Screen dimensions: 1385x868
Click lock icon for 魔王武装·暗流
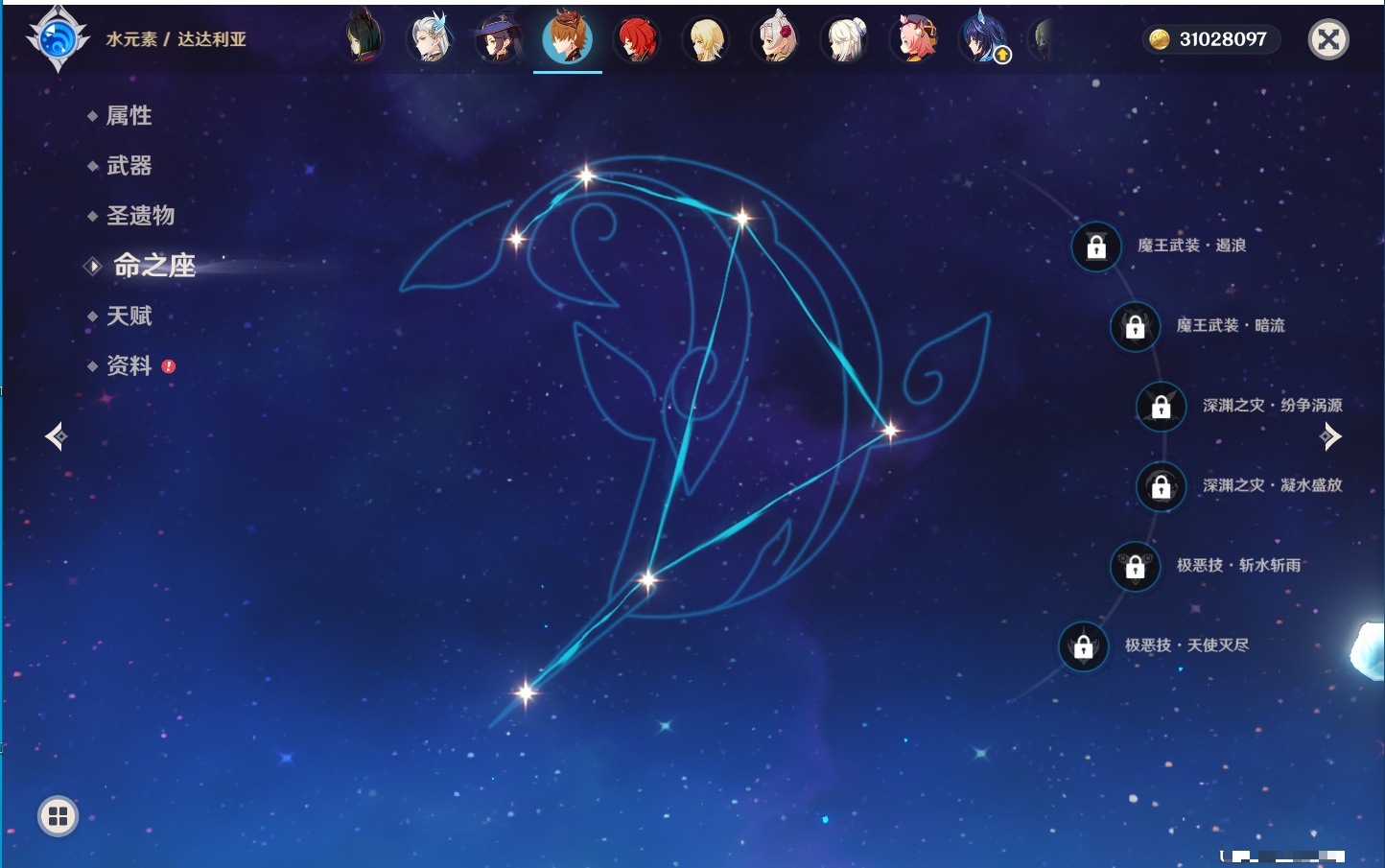click(x=1135, y=326)
